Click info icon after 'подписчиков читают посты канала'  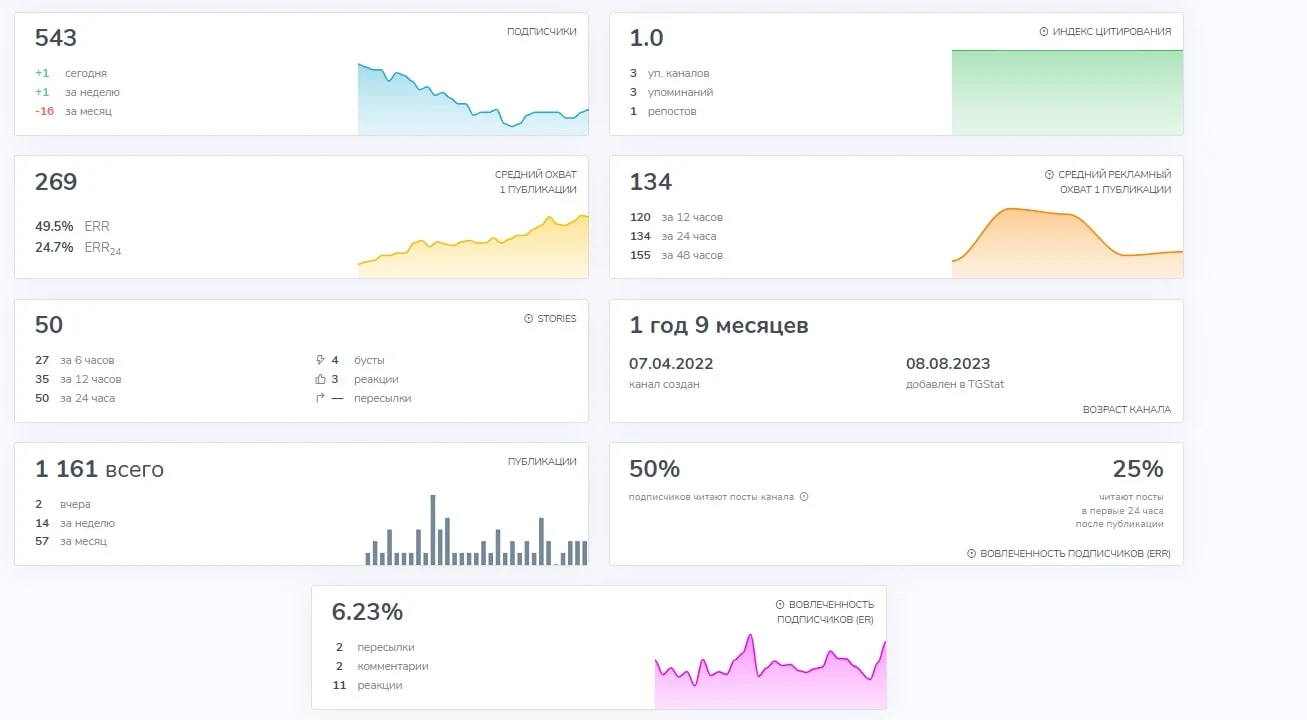pos(804,496)
